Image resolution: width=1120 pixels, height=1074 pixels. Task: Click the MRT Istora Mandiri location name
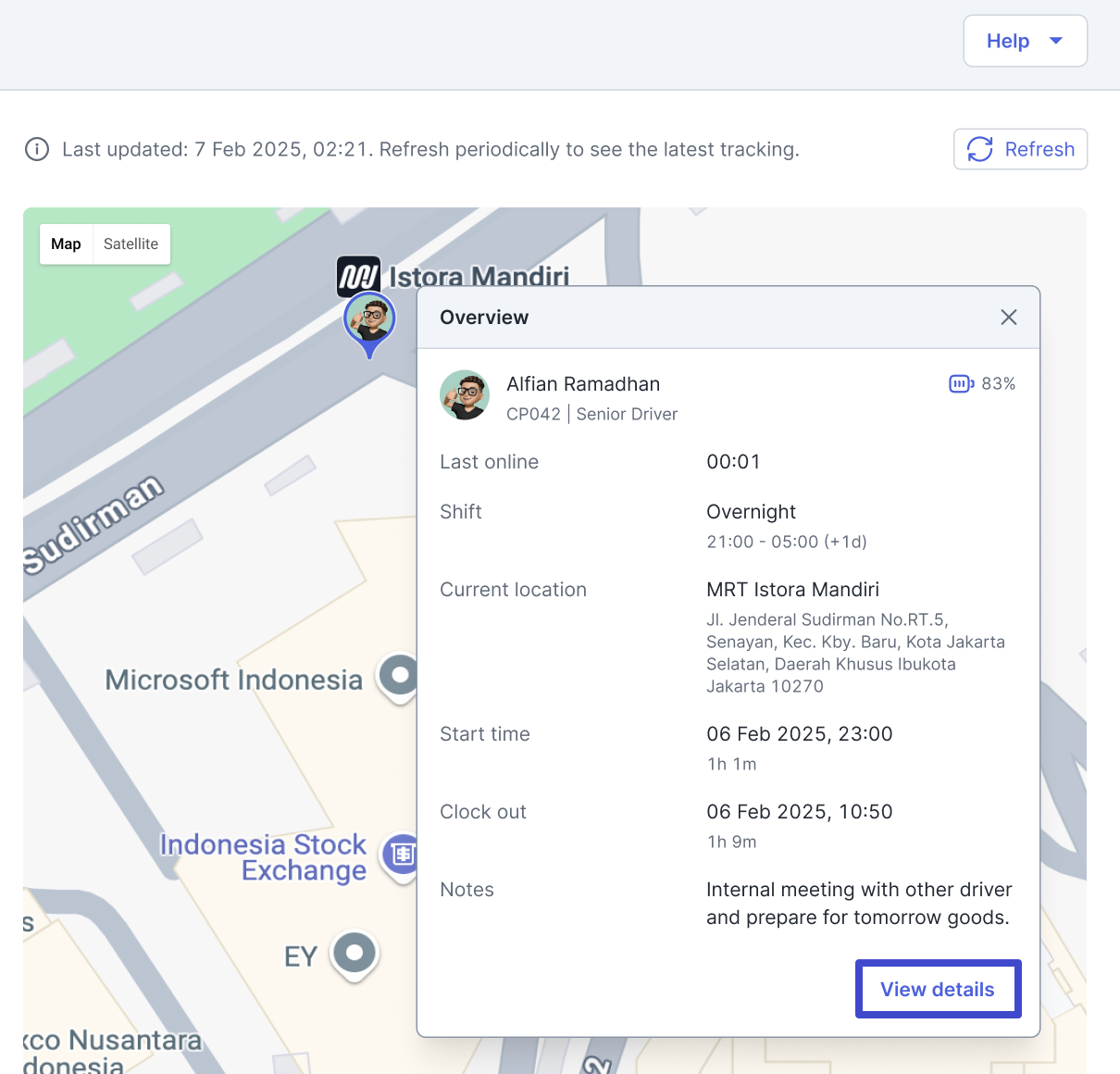pos(792,590)
